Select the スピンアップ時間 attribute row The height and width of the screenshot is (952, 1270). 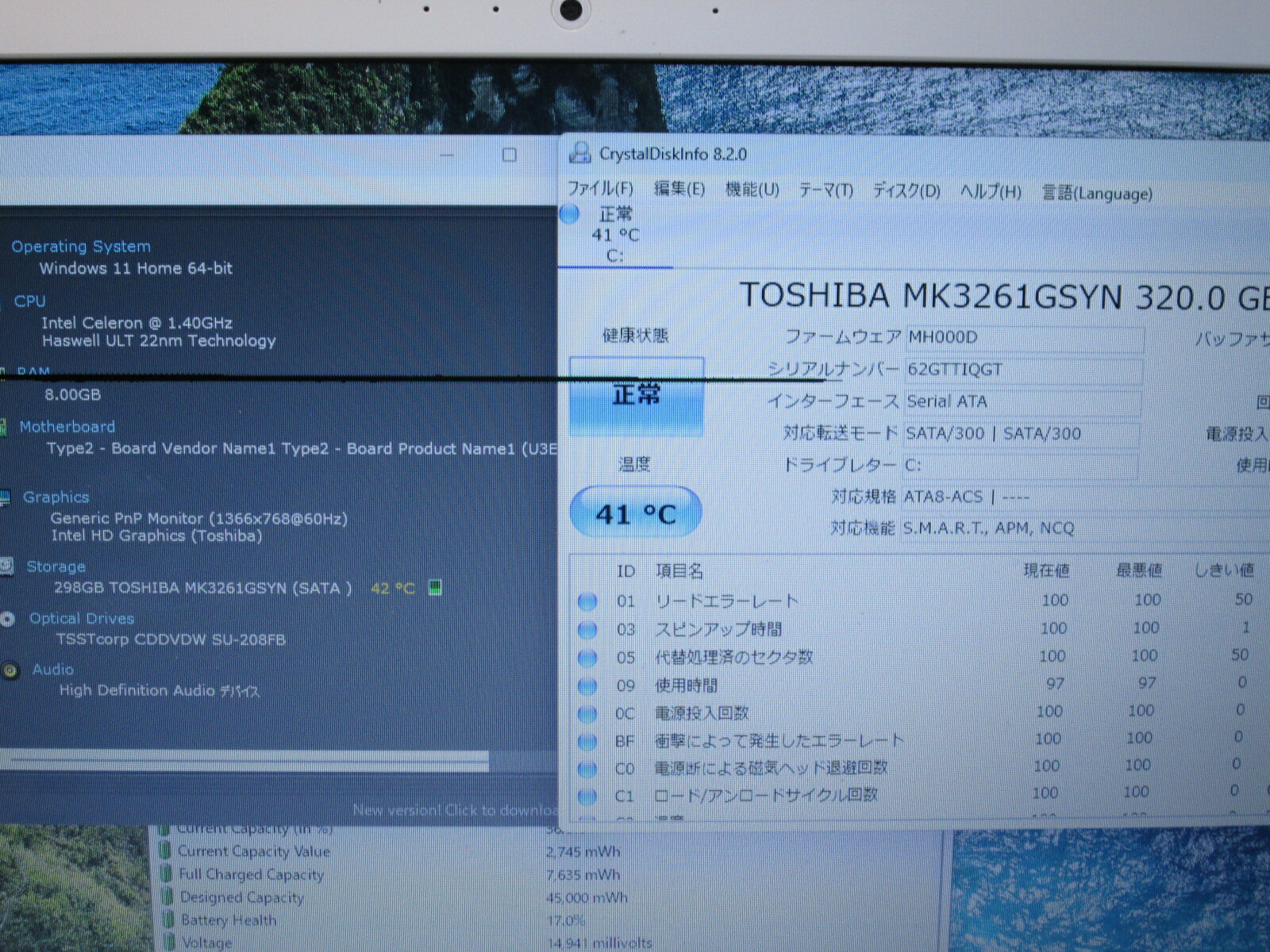(x=919, y=629)
